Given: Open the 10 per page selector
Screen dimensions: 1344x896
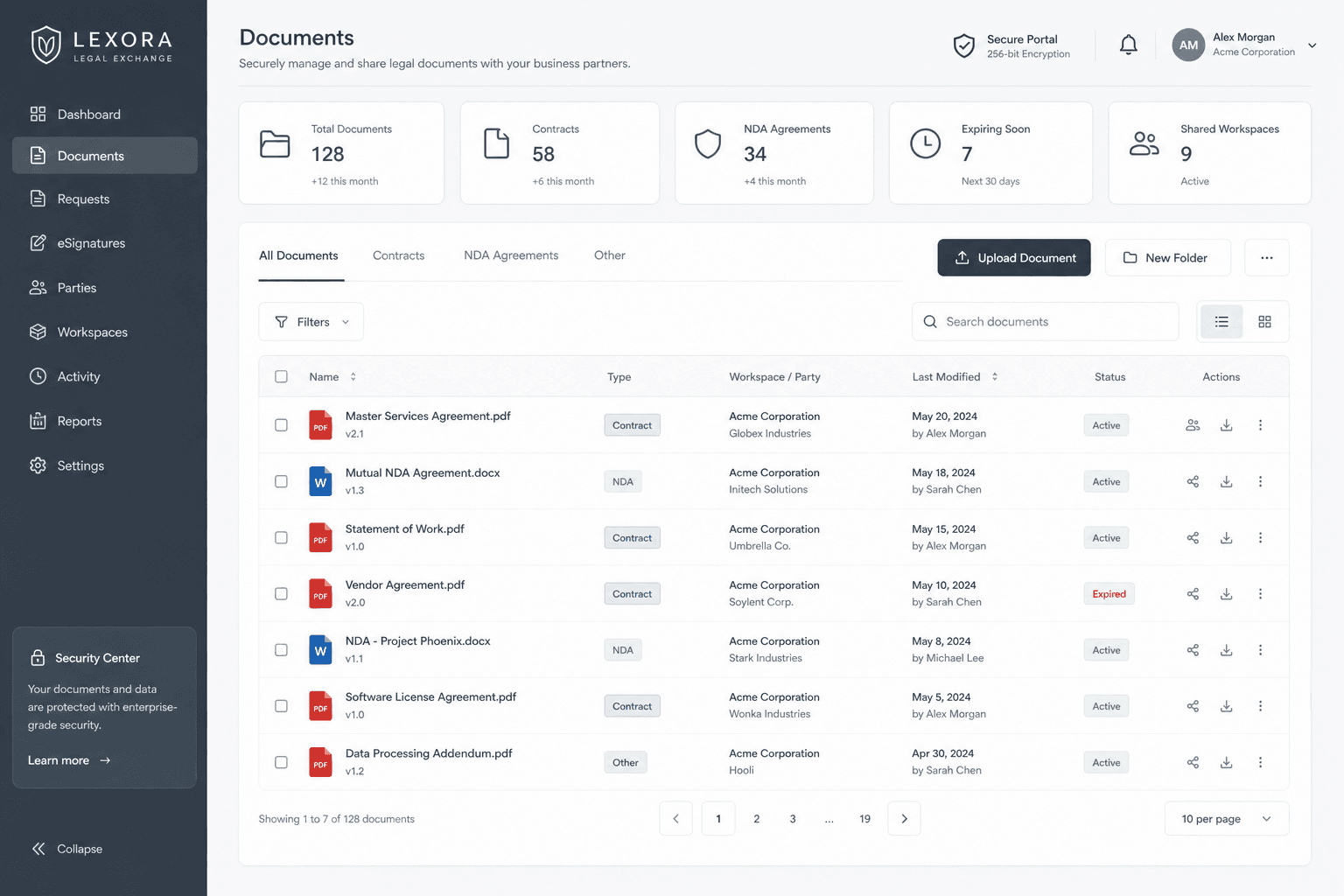Looking at the screenshot, I should point(1226,819).
